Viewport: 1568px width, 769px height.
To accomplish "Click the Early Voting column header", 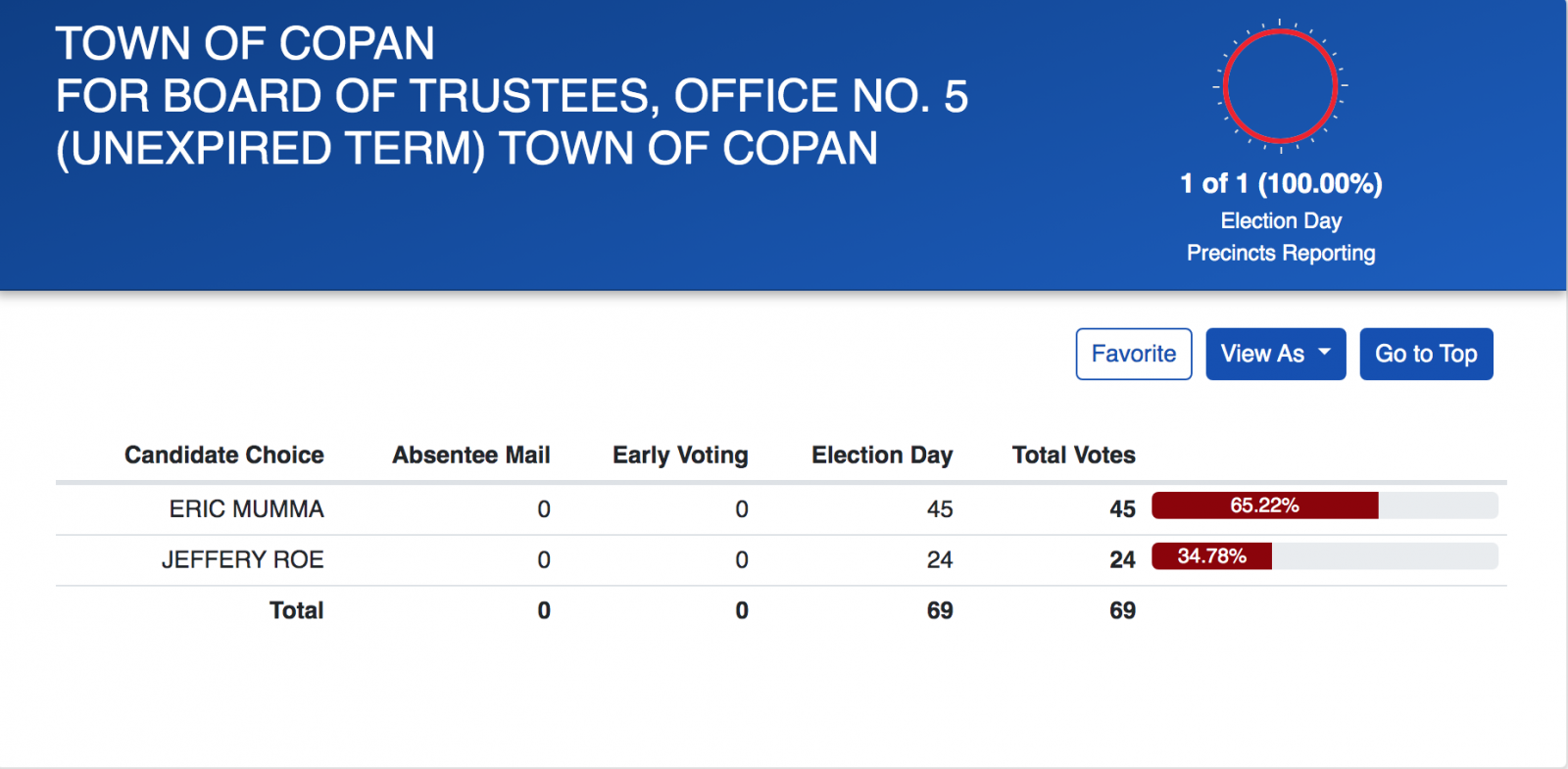I will coord(680,456).
